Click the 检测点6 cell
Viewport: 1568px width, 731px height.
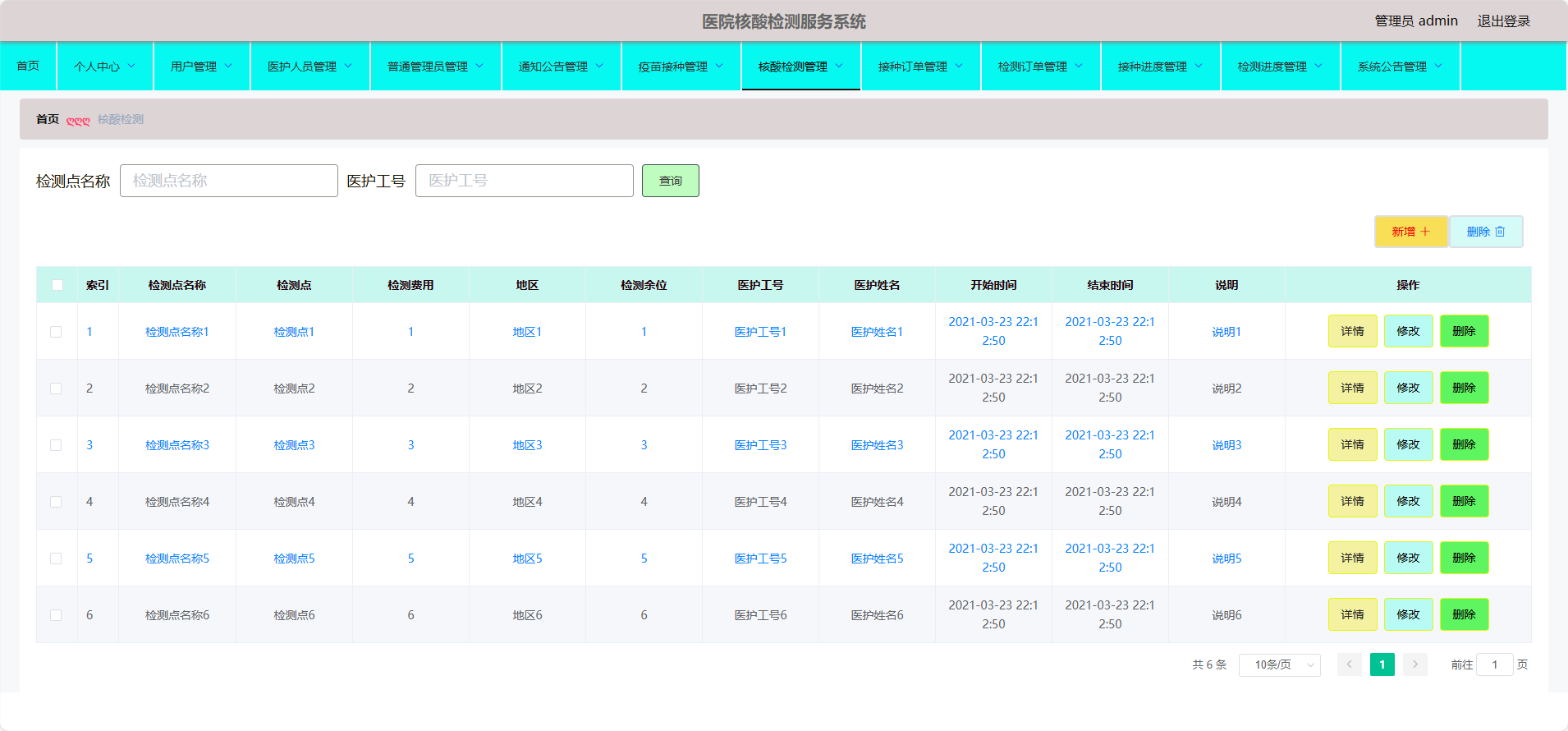294,615
